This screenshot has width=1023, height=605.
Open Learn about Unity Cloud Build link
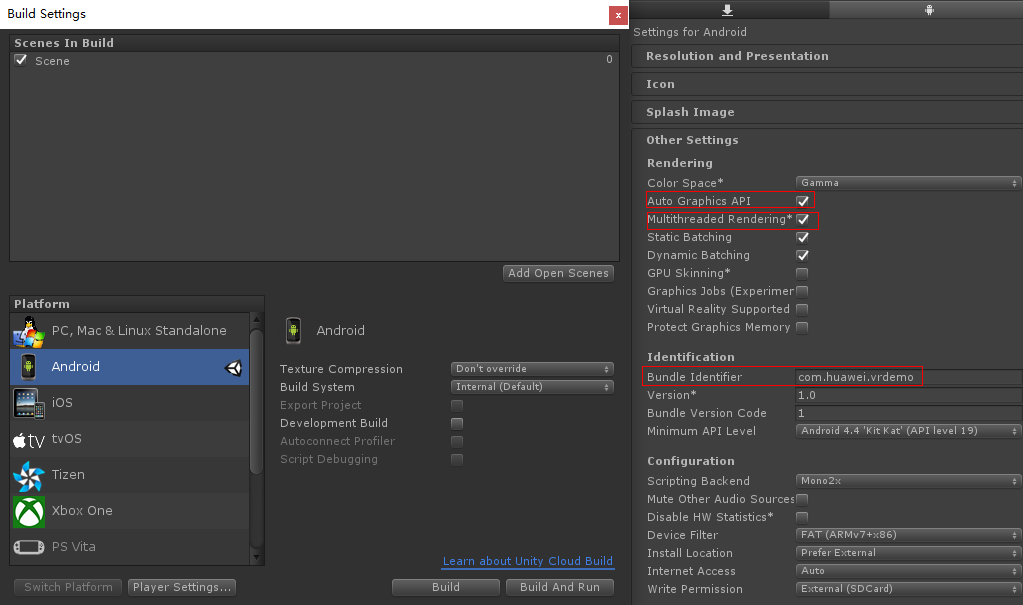[x=527, y=561]
